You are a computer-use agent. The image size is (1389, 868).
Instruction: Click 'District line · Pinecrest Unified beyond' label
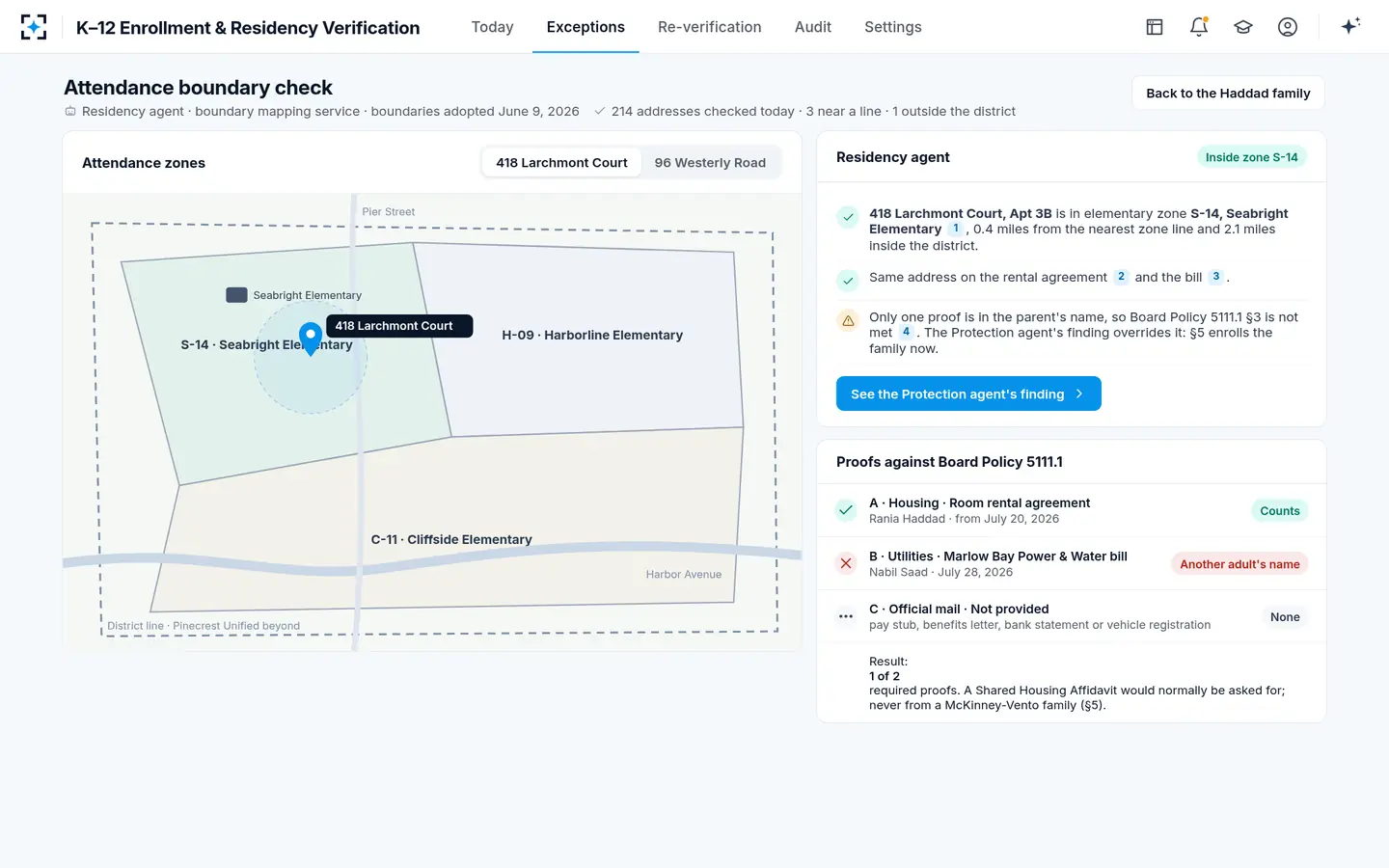click(x=204, y=626)
